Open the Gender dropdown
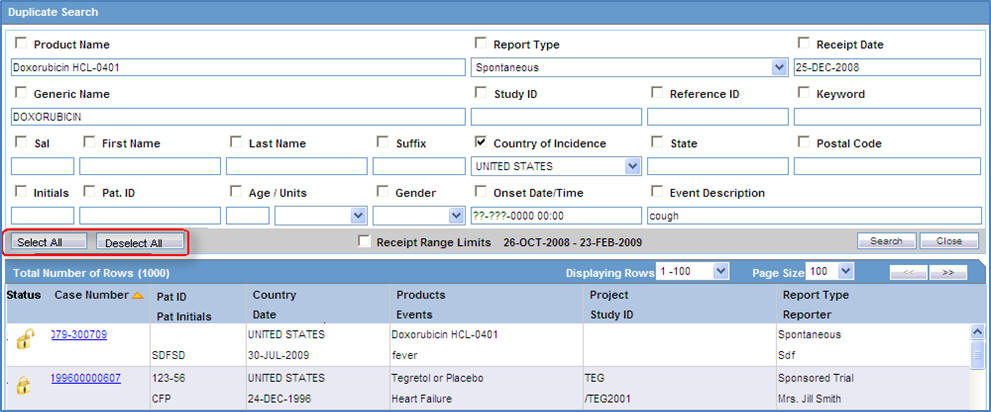This screenshot has width=991, height=412. (419, 215)
